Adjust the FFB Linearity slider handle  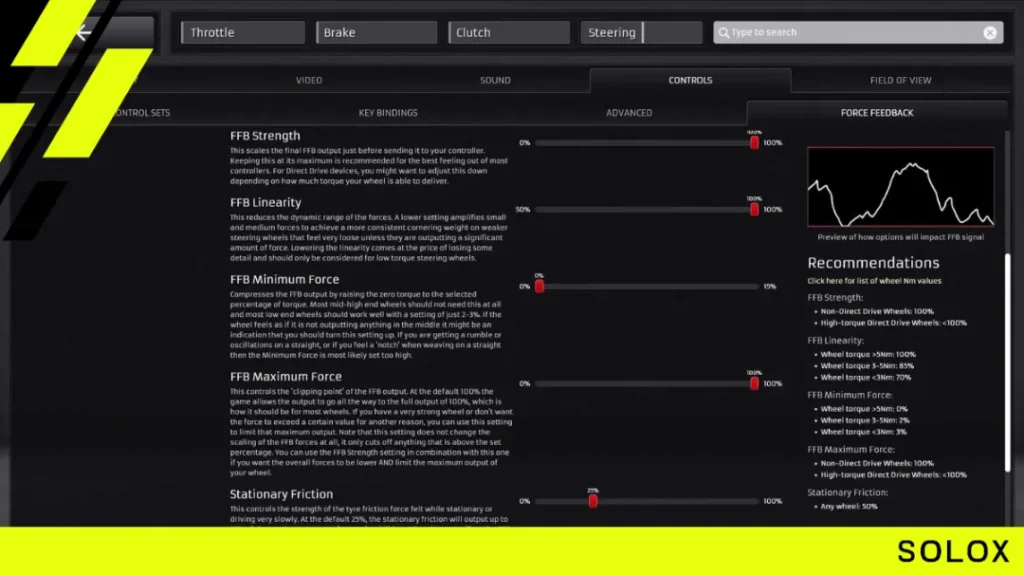[x=754, y=210]
